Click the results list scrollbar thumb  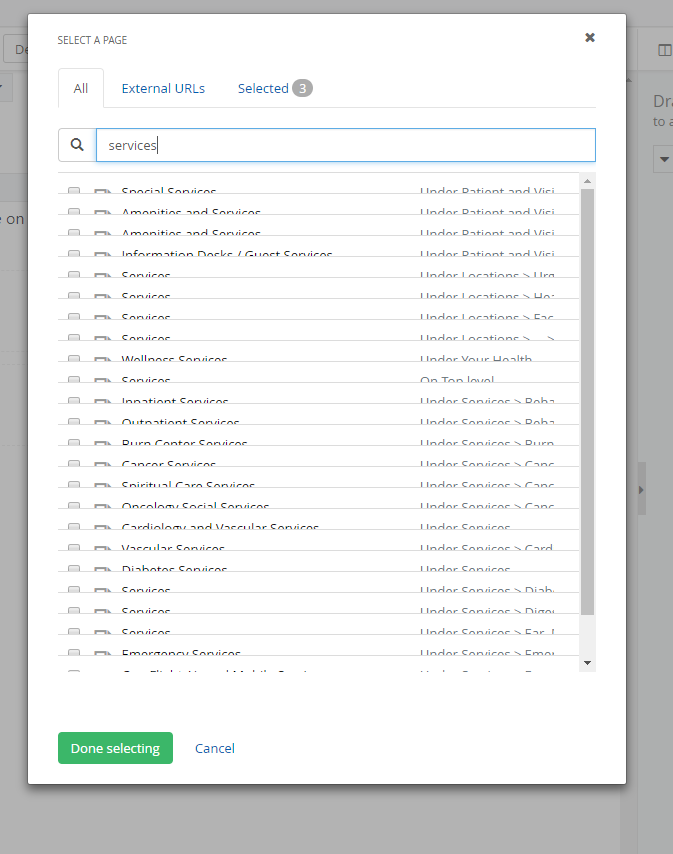587,400
